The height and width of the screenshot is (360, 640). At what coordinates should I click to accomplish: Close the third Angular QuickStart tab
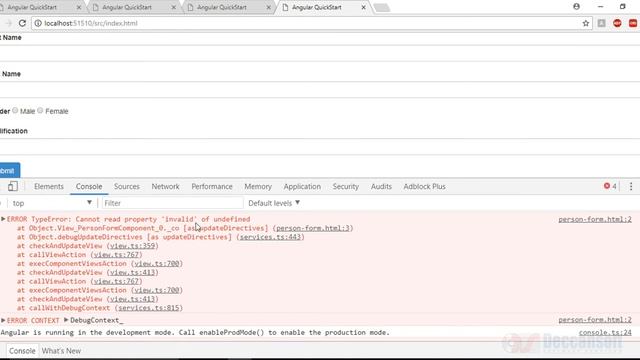coord(269,7)
